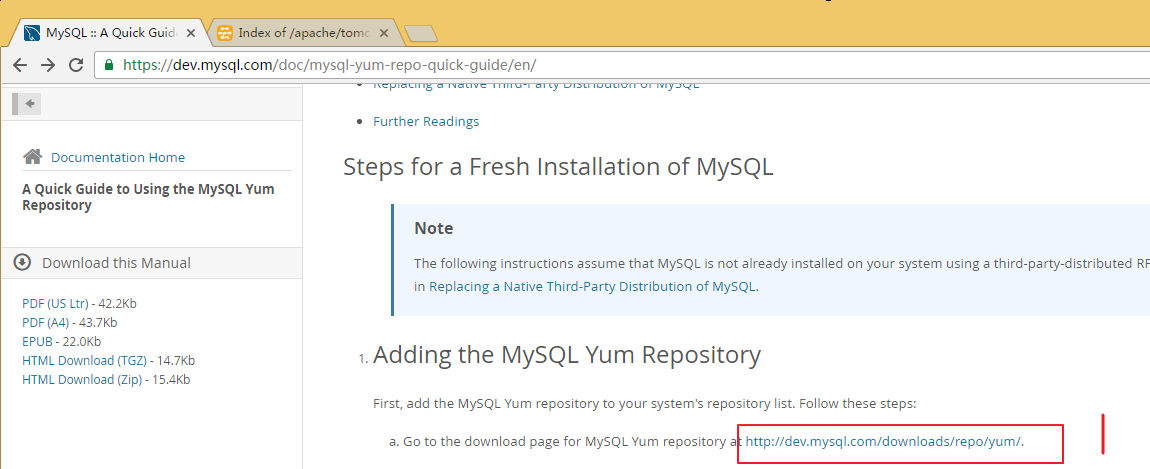
Task: Click the heading Steps for a Fresh Installation of MySQL
Action: coord(558,167)
